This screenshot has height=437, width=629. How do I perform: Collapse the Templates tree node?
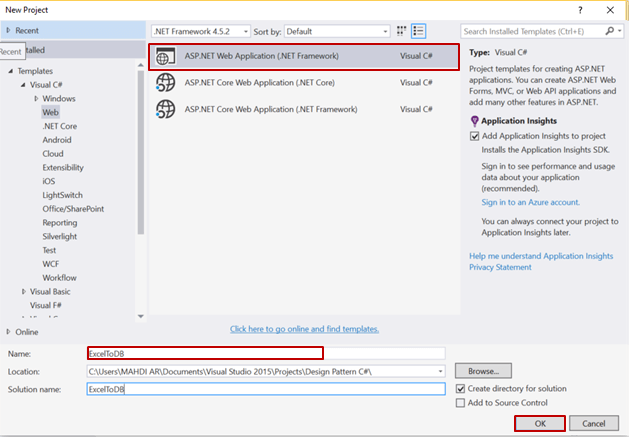point(10,71)
